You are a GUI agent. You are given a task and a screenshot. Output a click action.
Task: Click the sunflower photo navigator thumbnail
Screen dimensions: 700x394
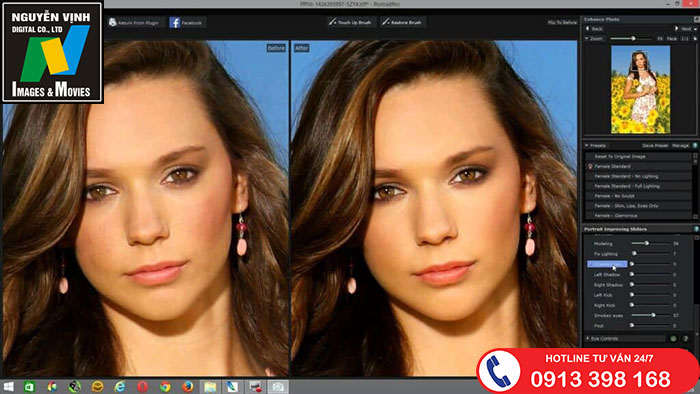coord(640,89)
